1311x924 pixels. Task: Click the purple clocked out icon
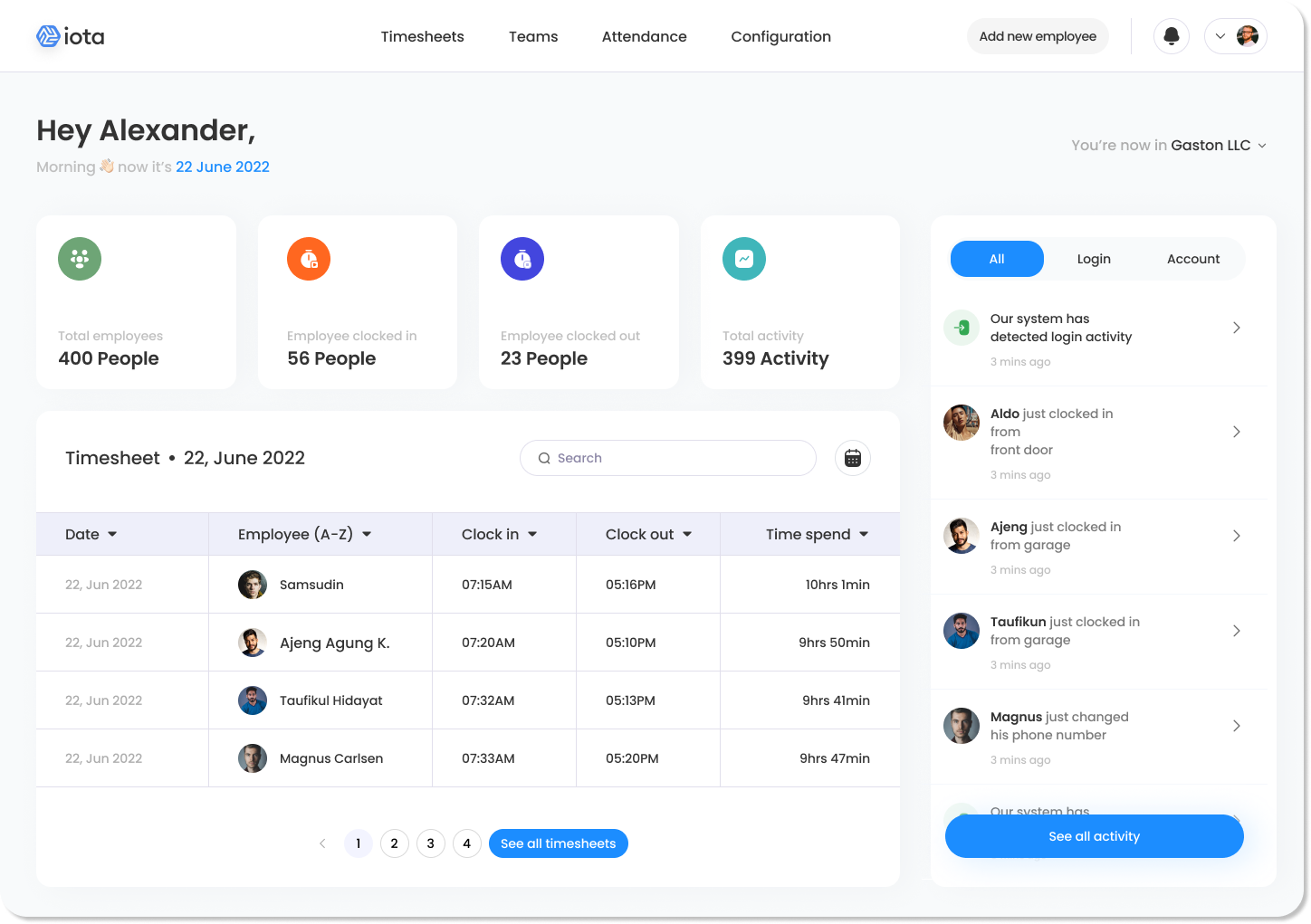coord(522,259)
